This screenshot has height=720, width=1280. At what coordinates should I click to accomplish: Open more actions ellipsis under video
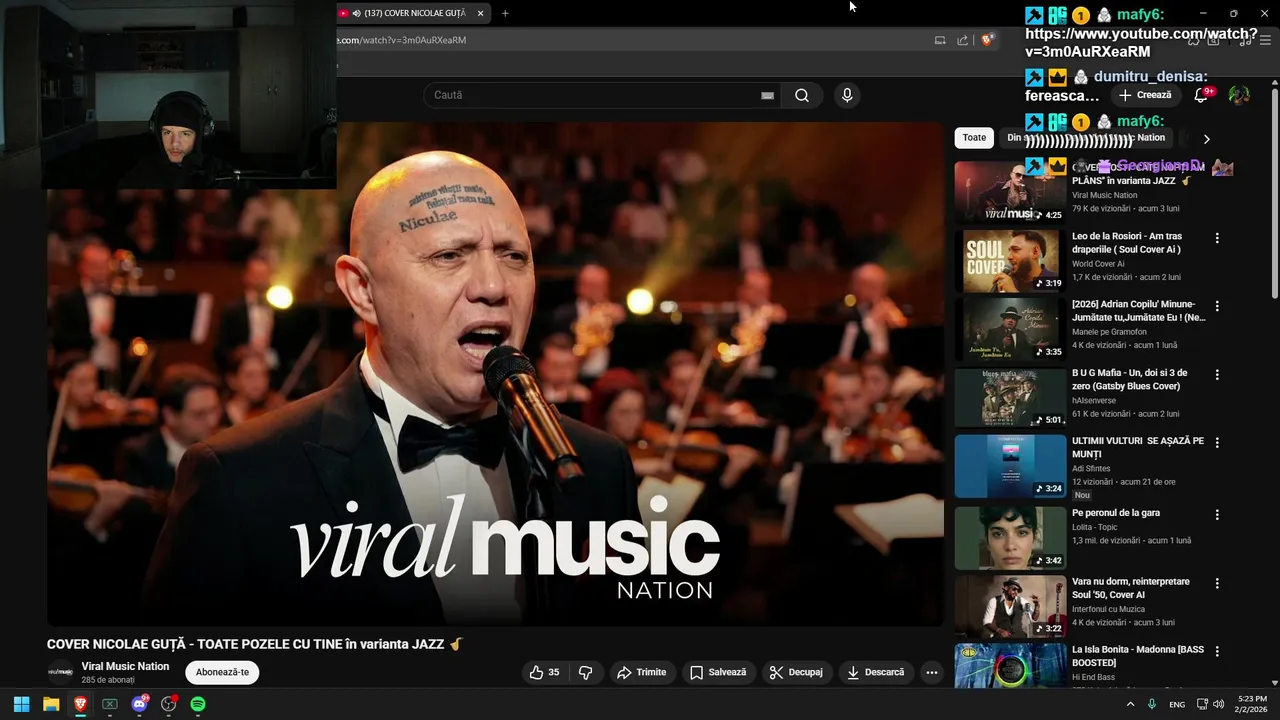932,672
